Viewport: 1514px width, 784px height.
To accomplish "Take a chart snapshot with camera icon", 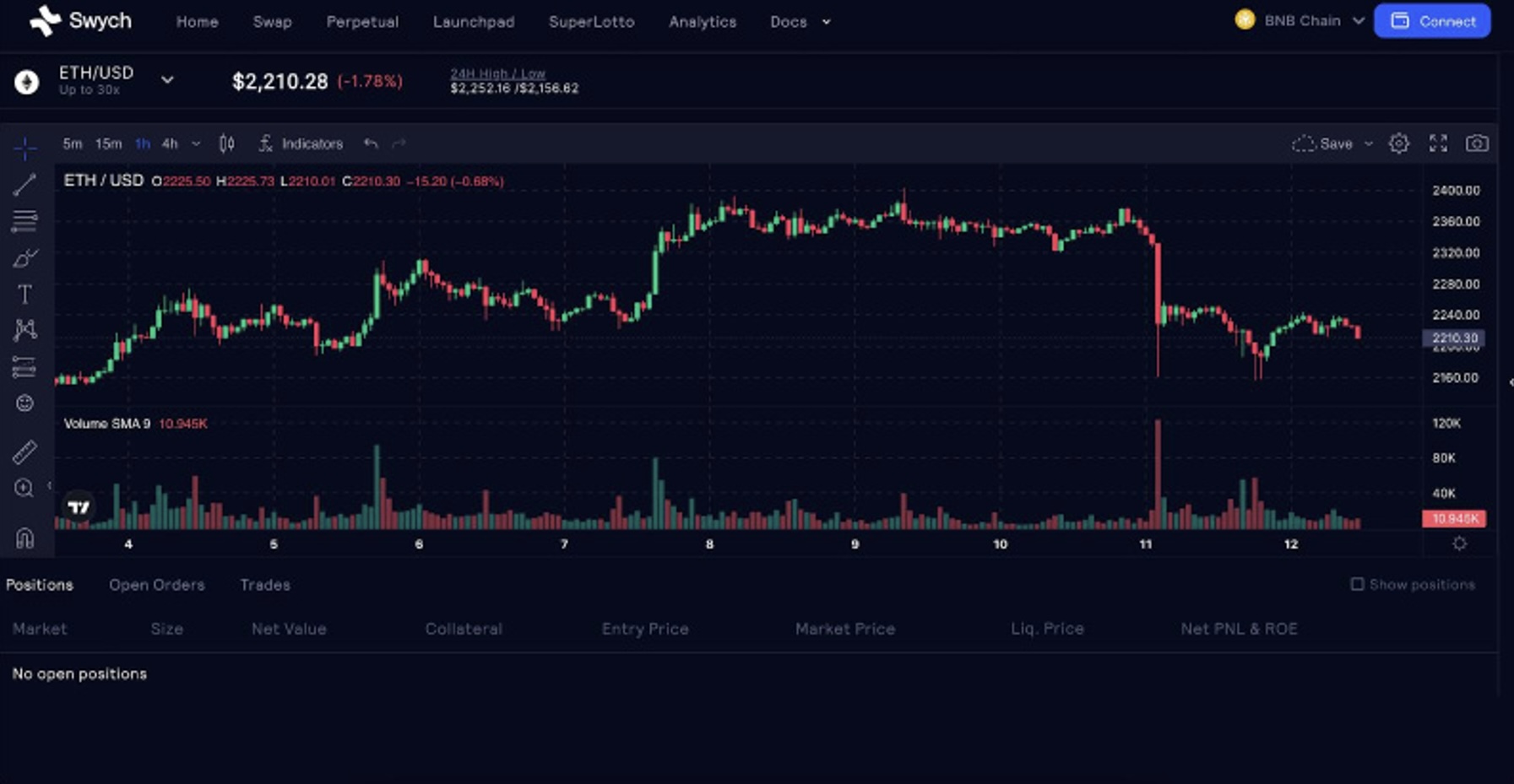I will click(x=1476, y=143).
